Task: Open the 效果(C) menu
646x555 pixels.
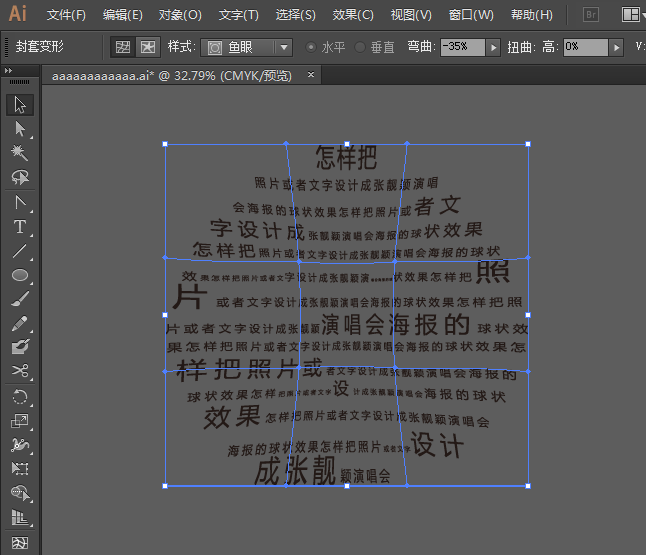Action: coord(353,15)
